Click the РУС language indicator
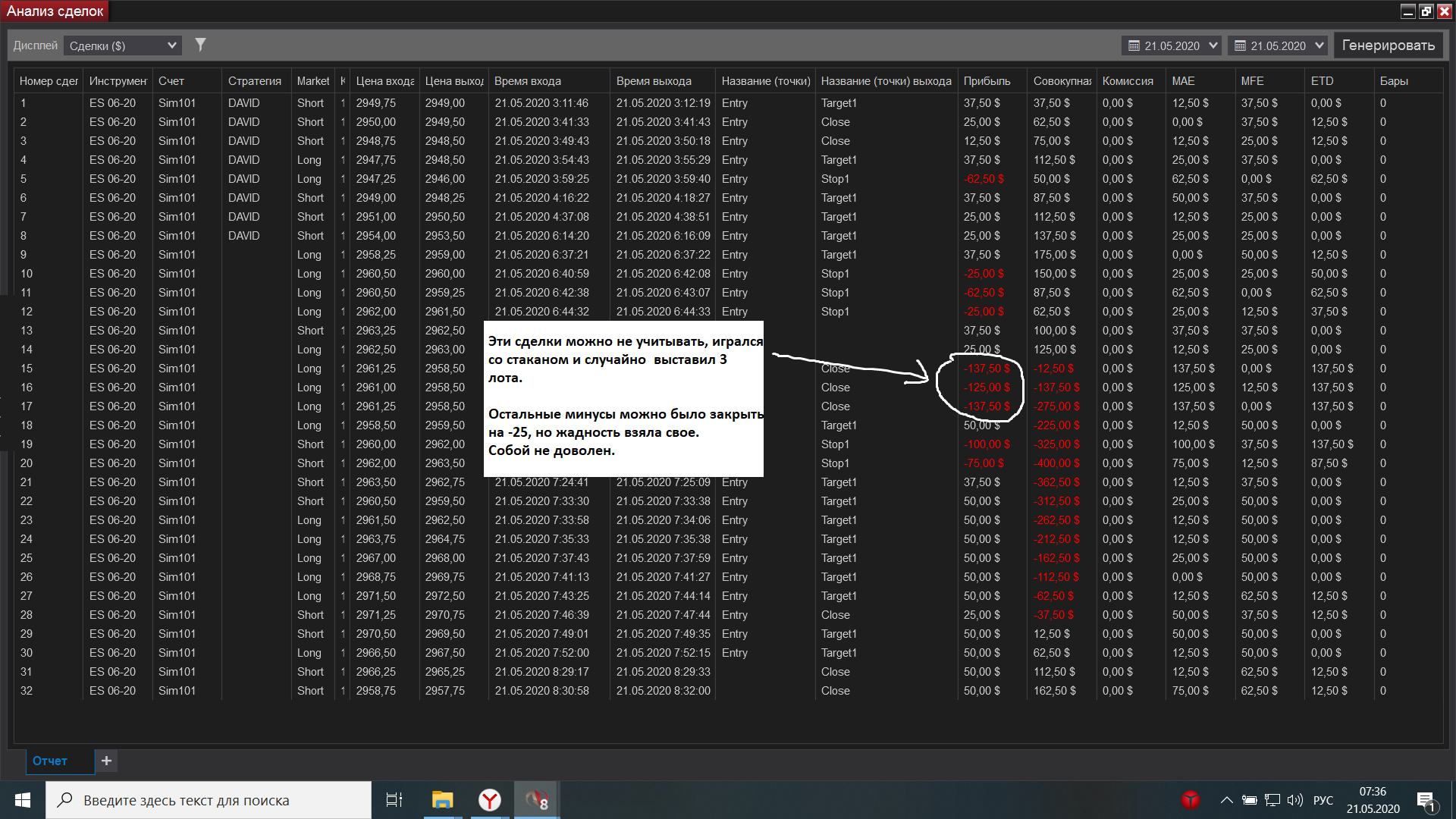The width and height of the screenshot is (1456, 819). click(x=1323, y=800)
